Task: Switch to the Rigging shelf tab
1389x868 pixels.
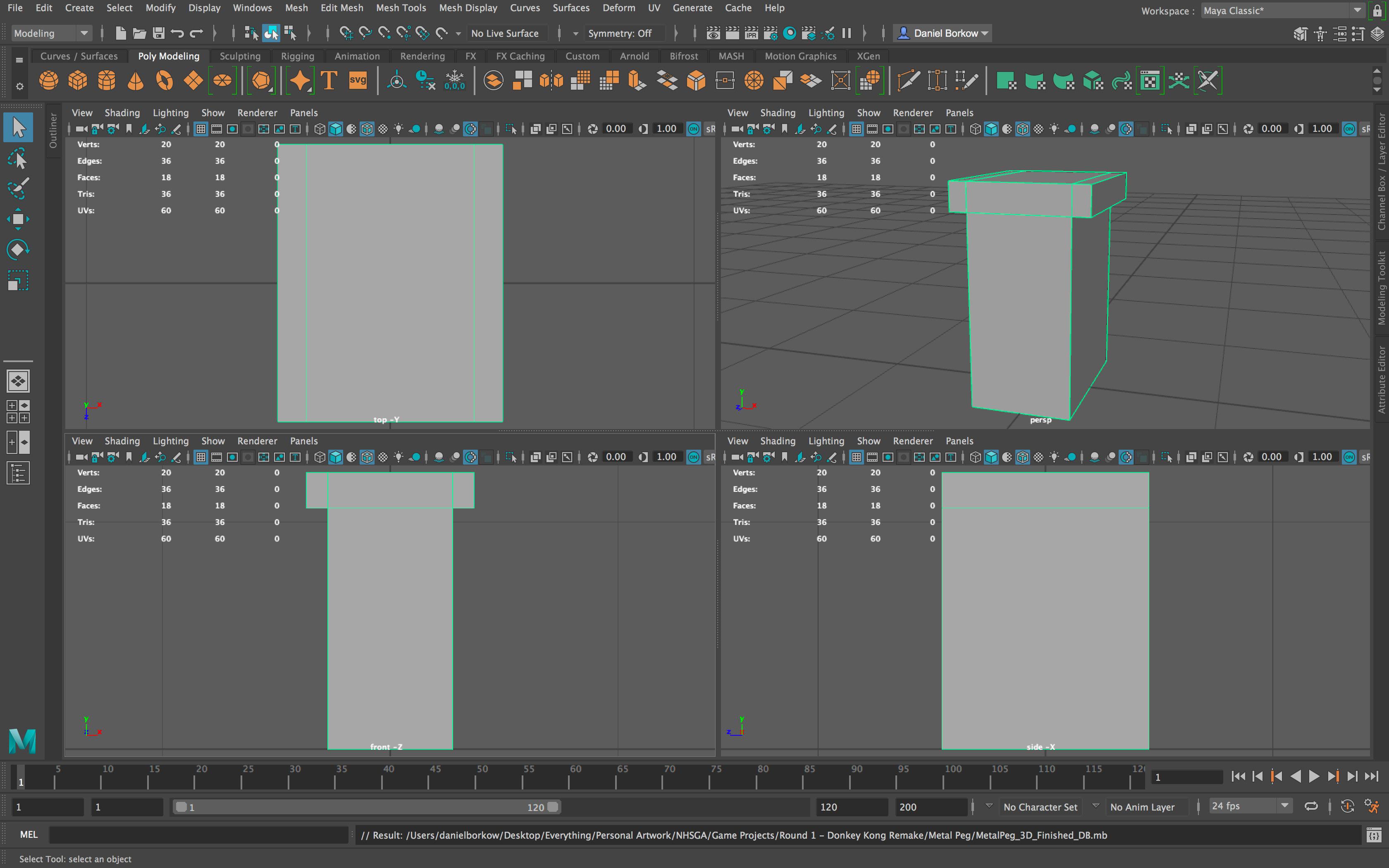Action: (x=297, y=56)
